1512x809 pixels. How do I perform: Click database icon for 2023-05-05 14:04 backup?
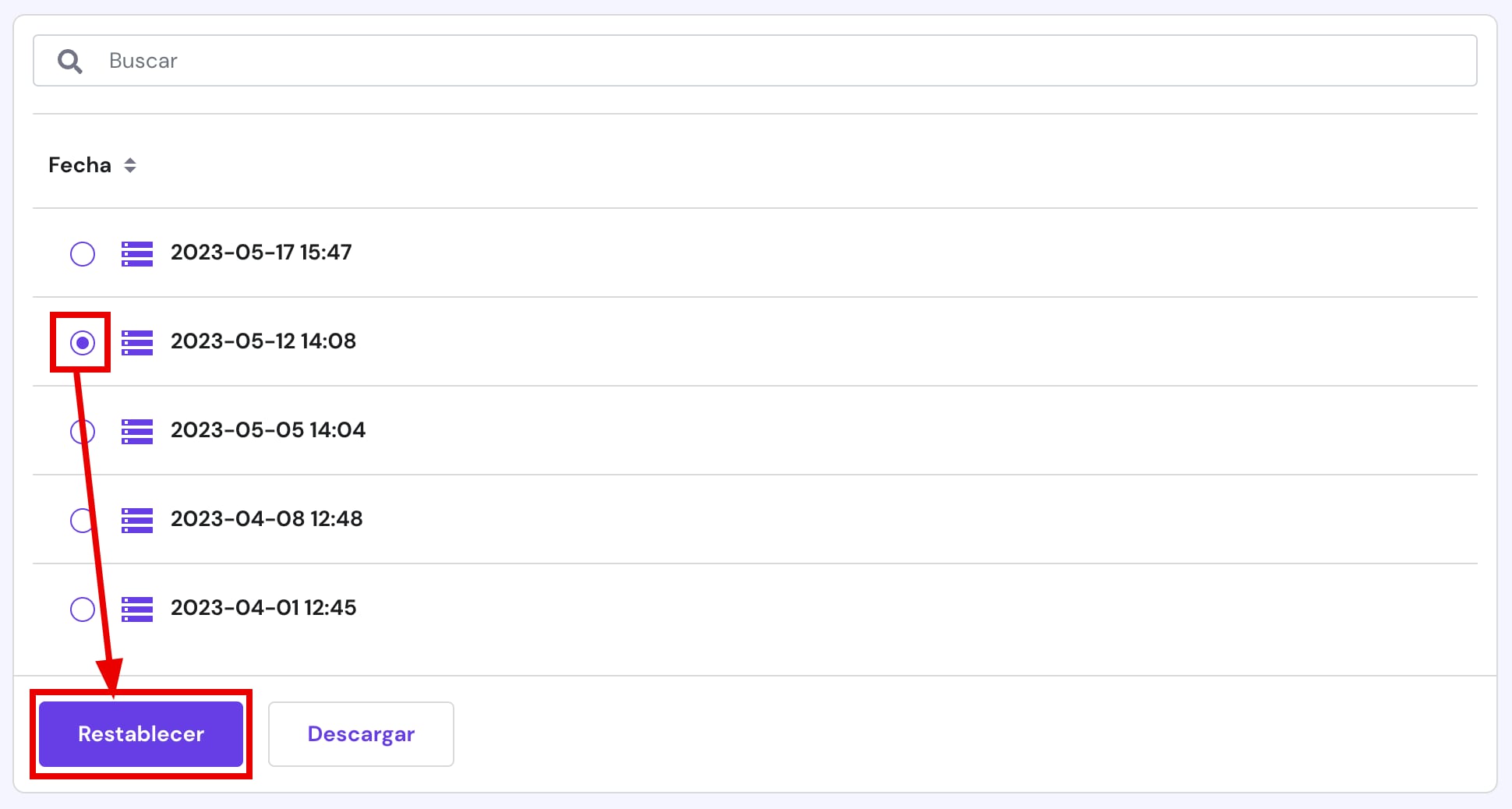(x=137, y=431)
